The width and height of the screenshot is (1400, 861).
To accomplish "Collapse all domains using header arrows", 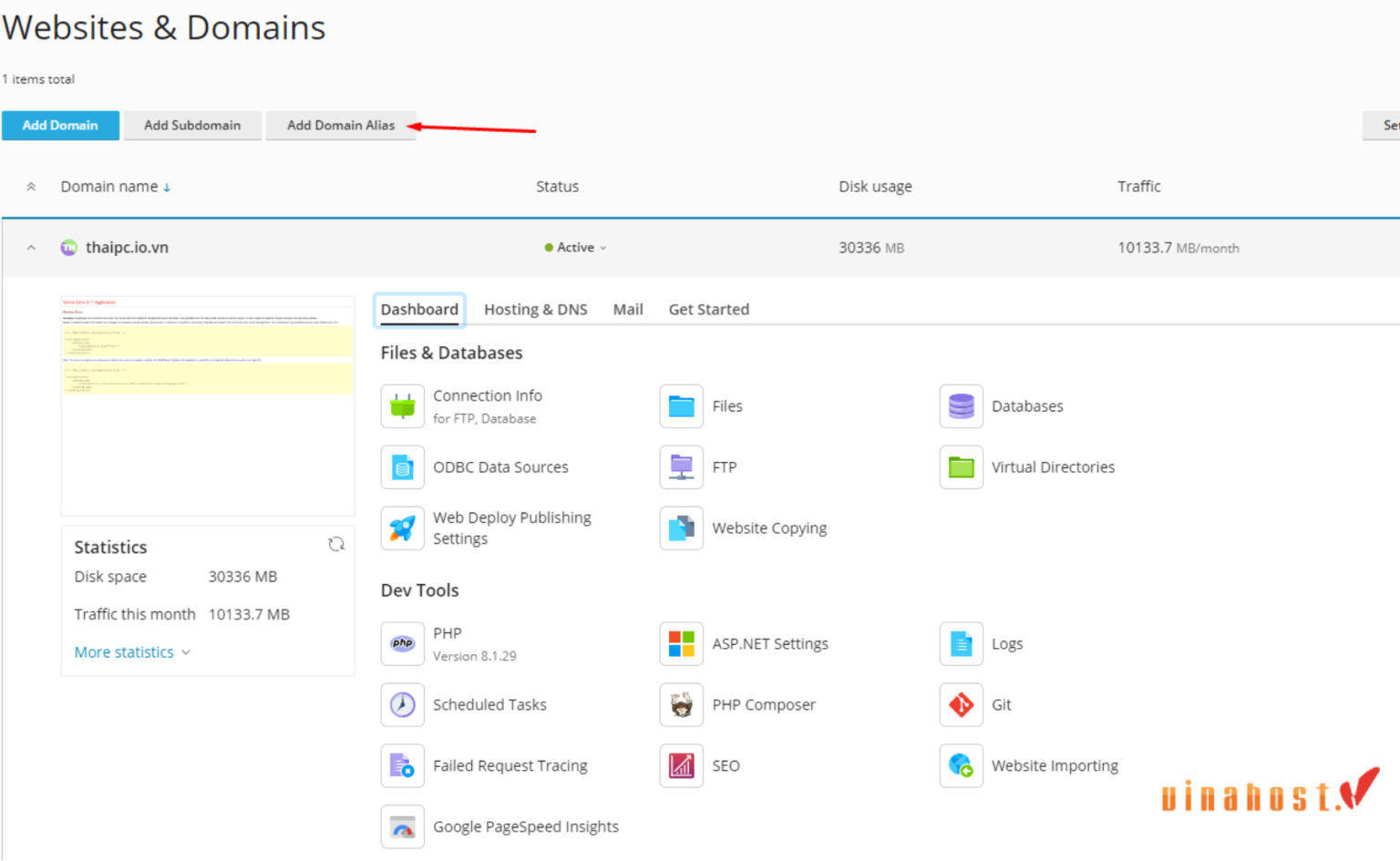I will tap(31, 187).
